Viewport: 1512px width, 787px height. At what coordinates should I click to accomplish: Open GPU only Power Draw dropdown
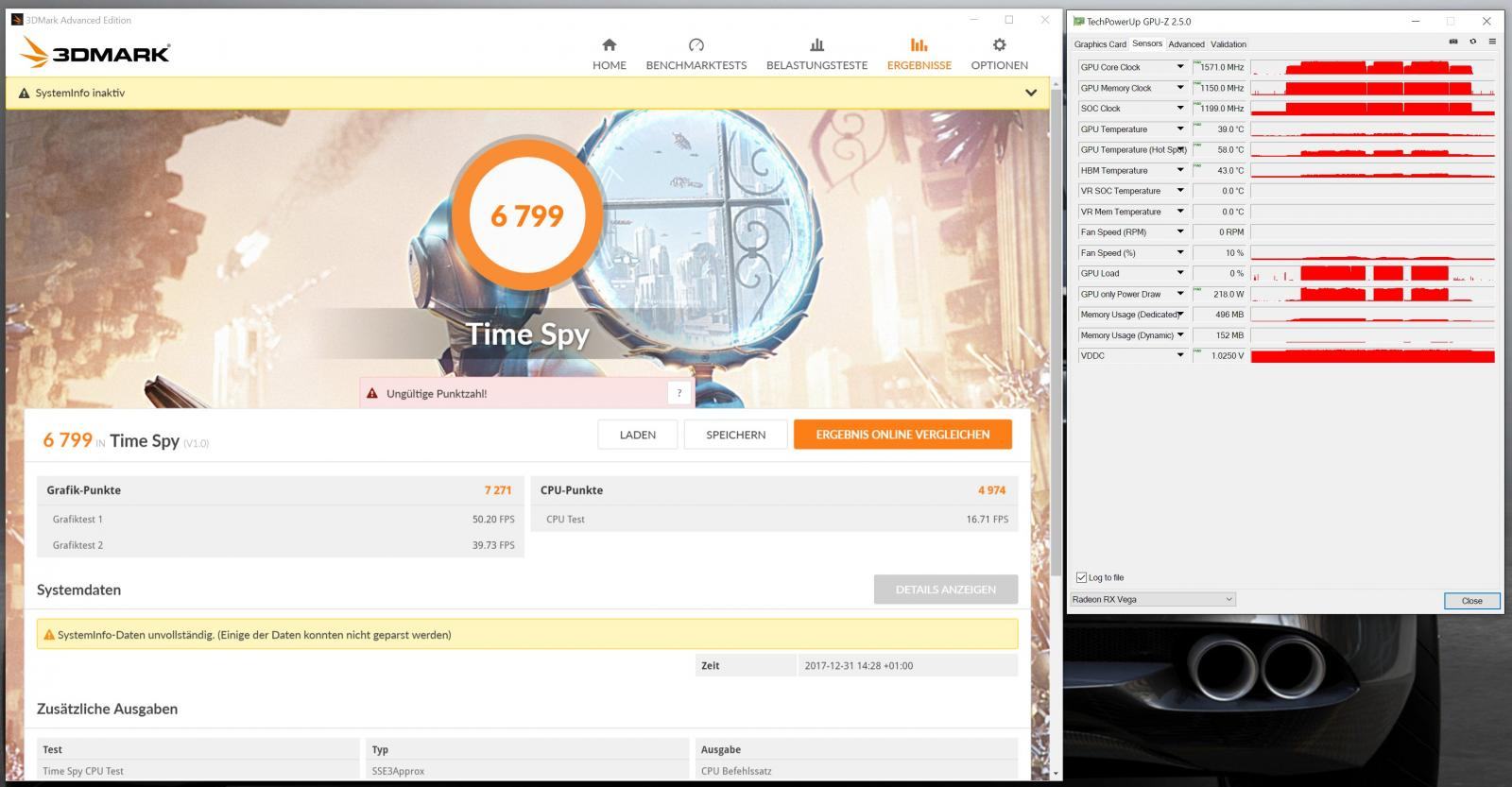coord(1179,294)
